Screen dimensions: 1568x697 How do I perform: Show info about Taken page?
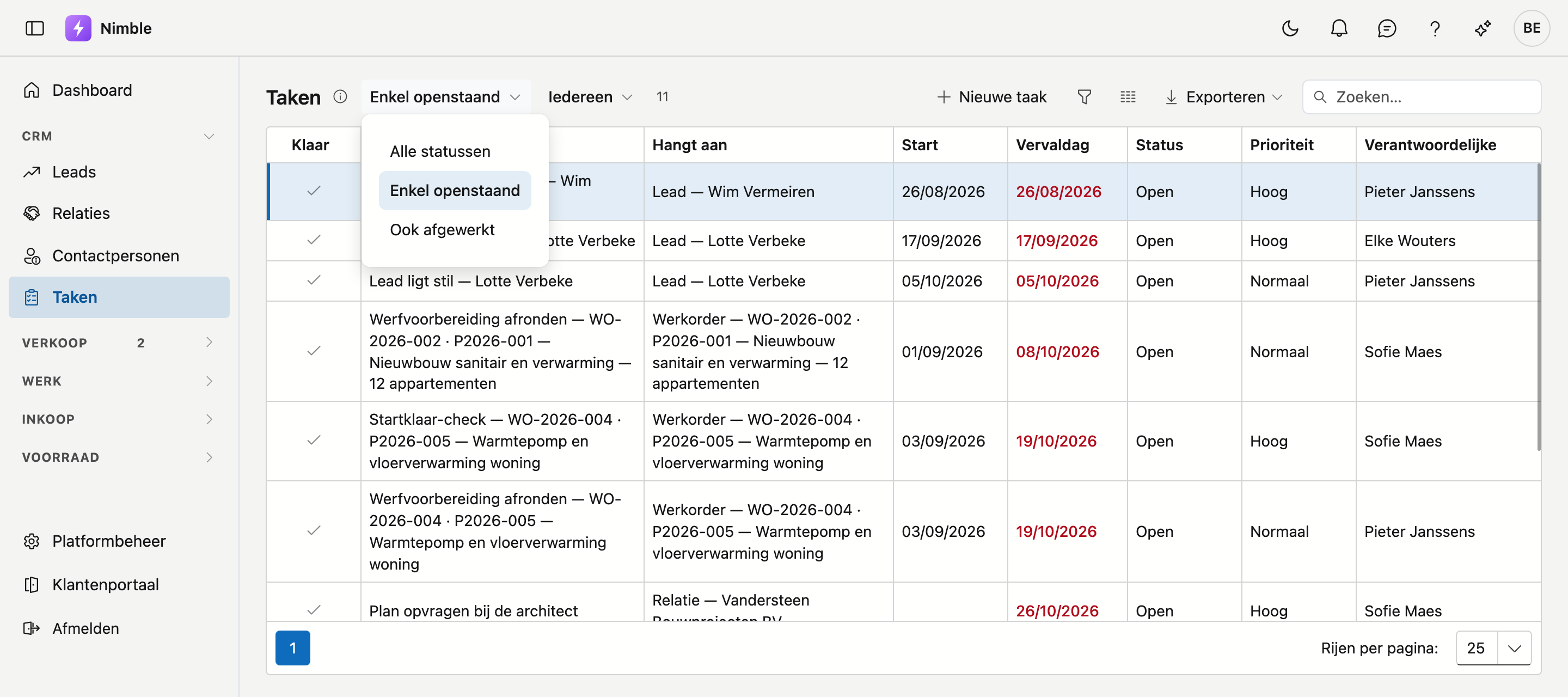pyautogui.click(x=340, y=97)
